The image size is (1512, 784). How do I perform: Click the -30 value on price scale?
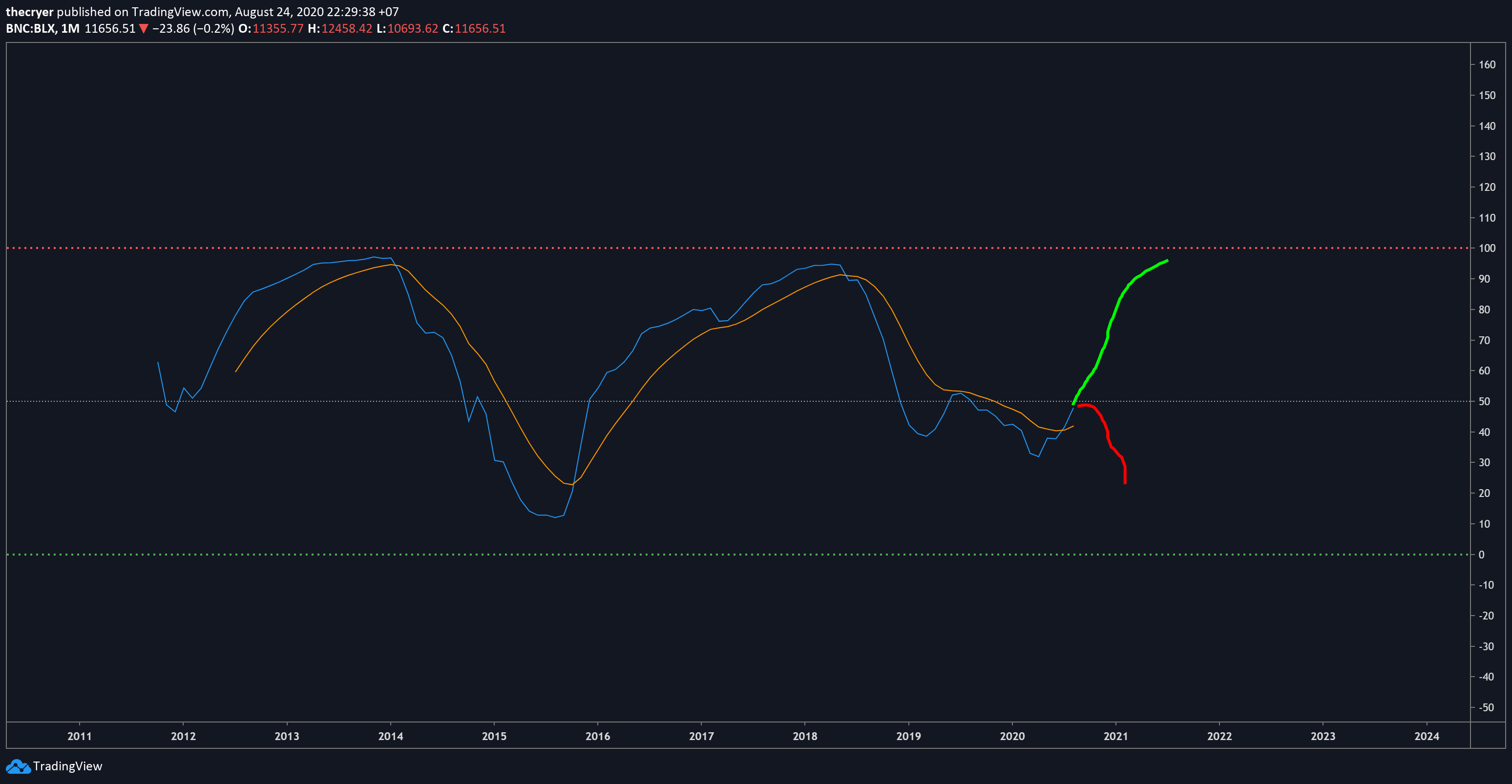click(x=1486, y=646)
